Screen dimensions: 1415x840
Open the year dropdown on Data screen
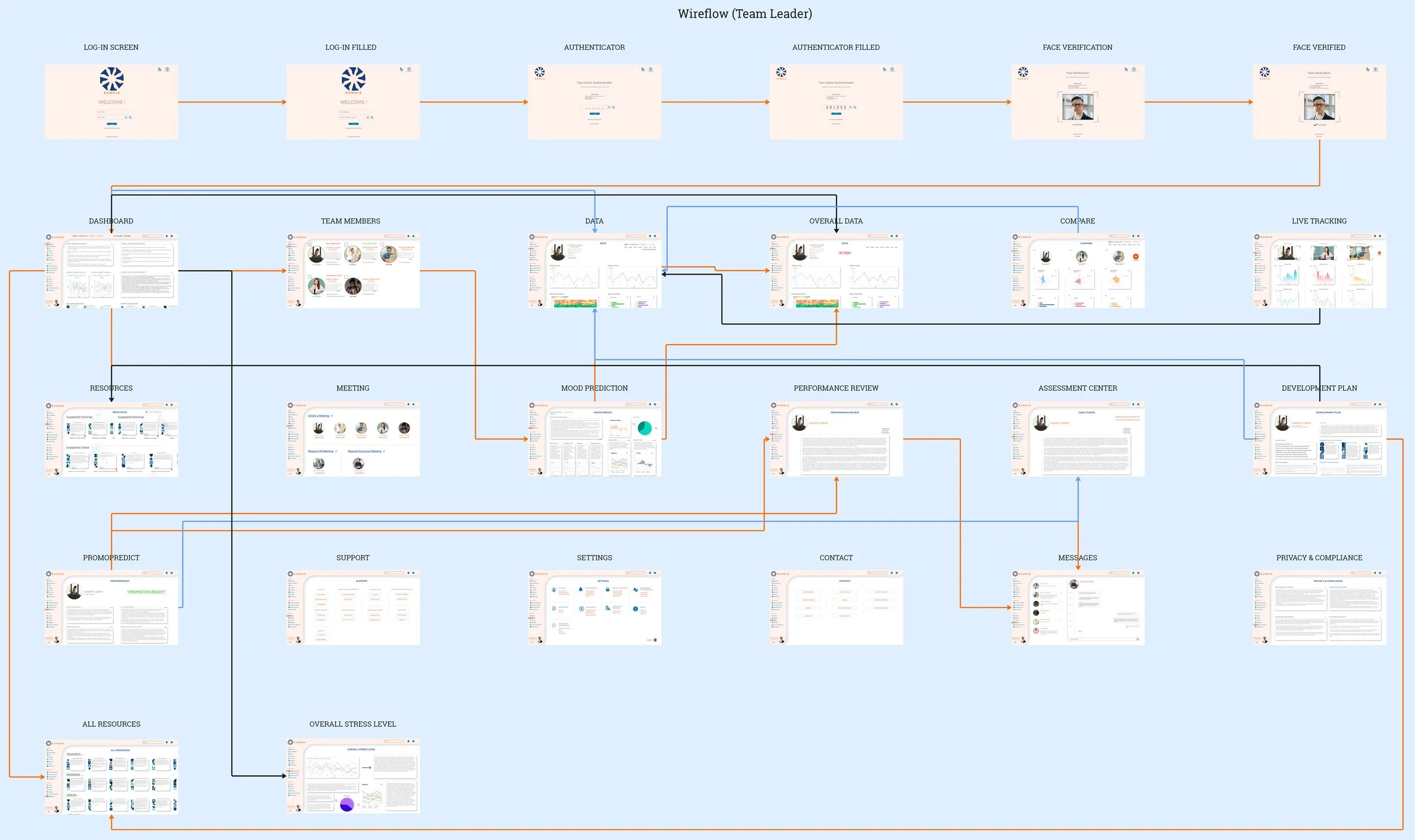click(627, 245)
